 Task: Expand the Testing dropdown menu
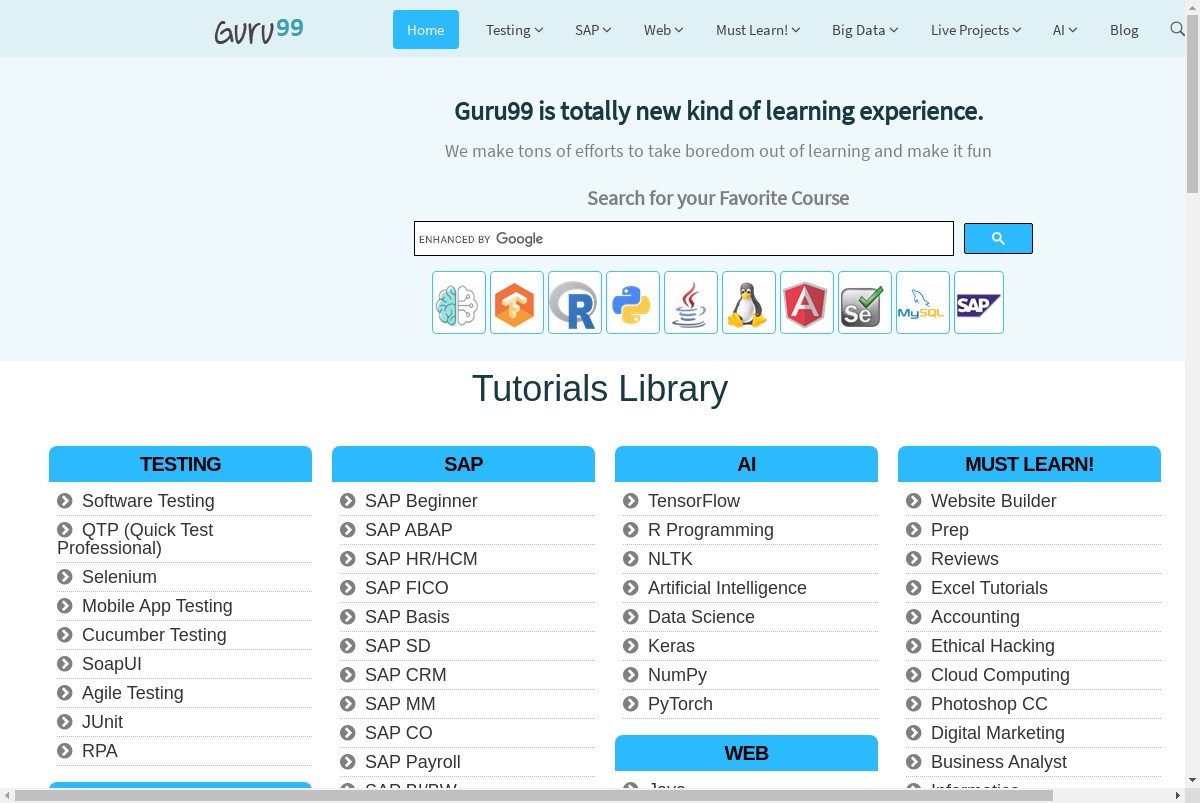coord(514,30)
